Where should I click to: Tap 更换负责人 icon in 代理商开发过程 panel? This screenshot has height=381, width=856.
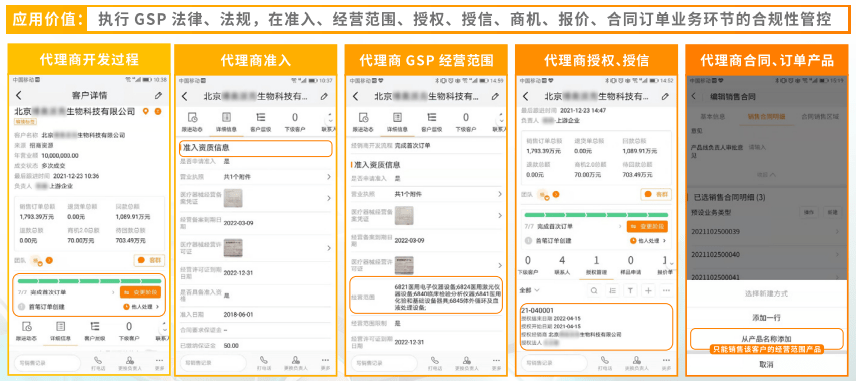tap(130, 363)
